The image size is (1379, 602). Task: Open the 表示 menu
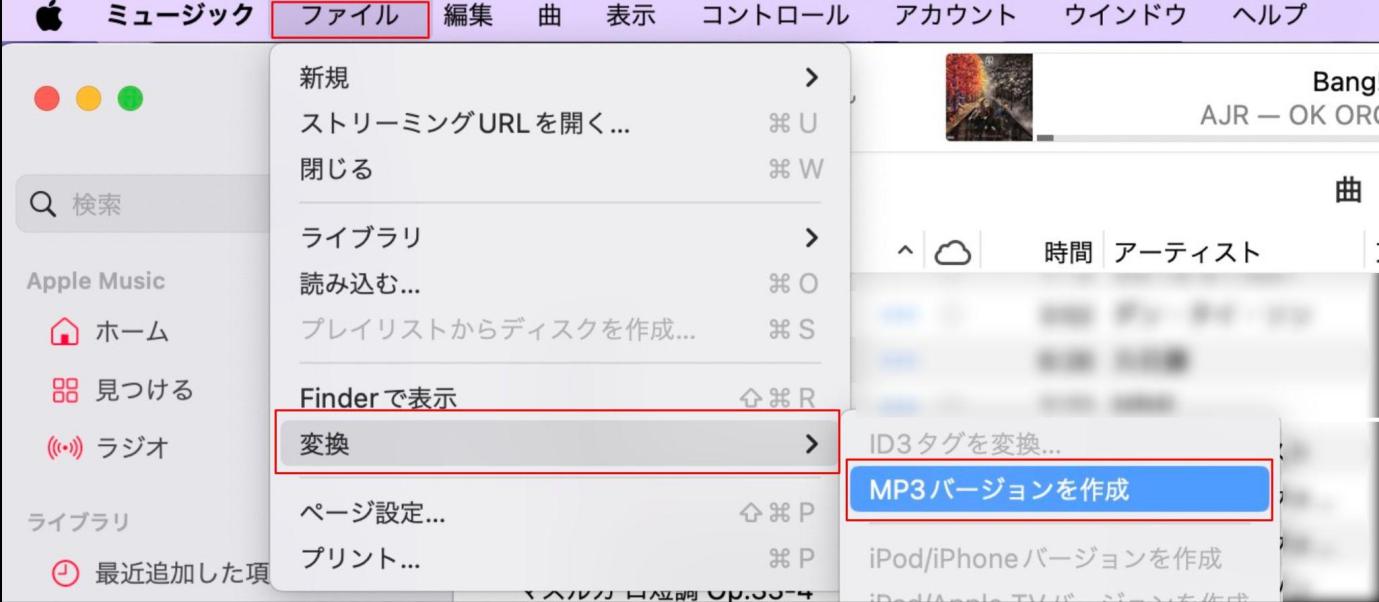coord(631,17)
